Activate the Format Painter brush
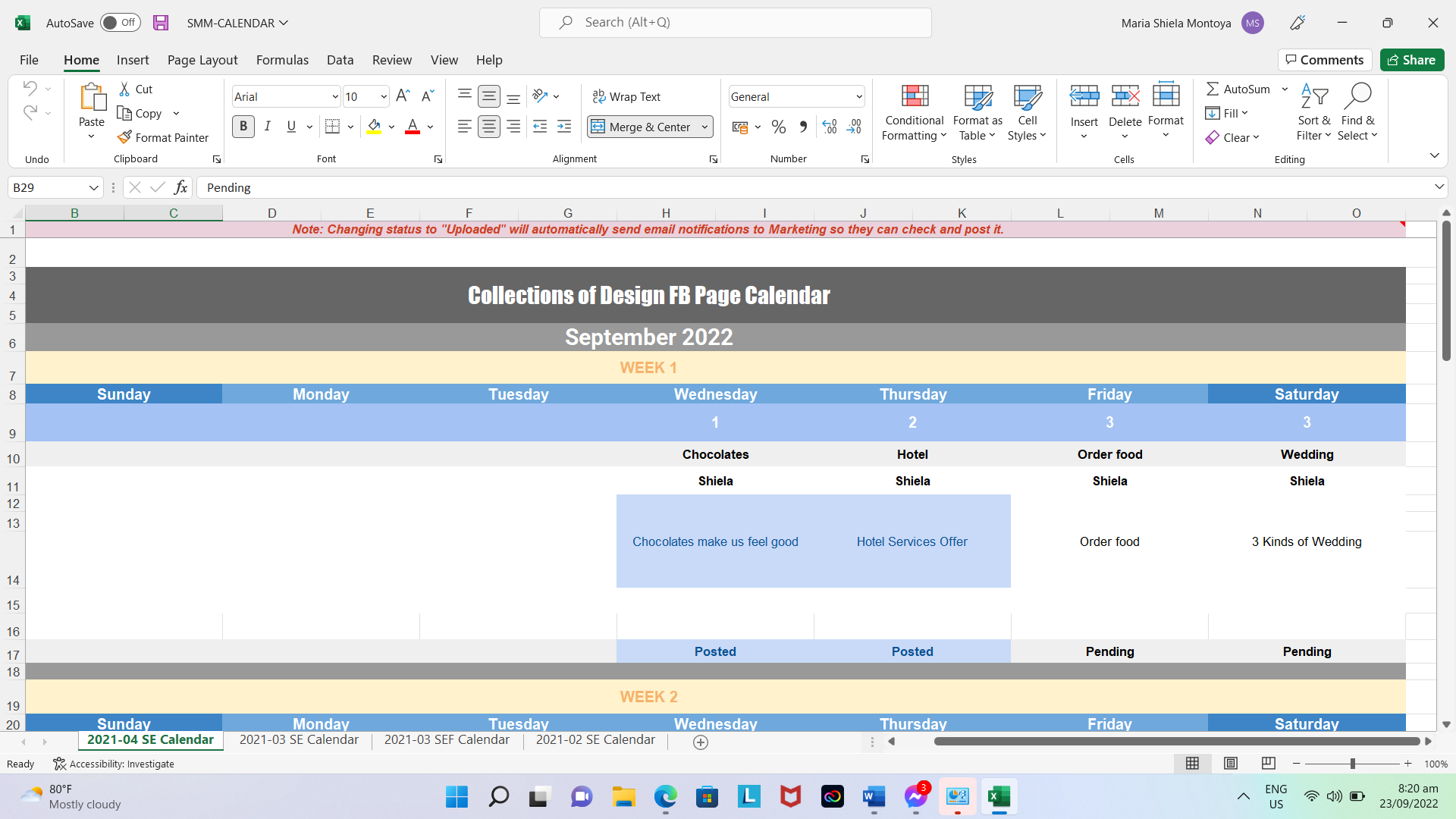This screenshot has height=819, width=1456. pyautogui.click(x=164, y=137)
